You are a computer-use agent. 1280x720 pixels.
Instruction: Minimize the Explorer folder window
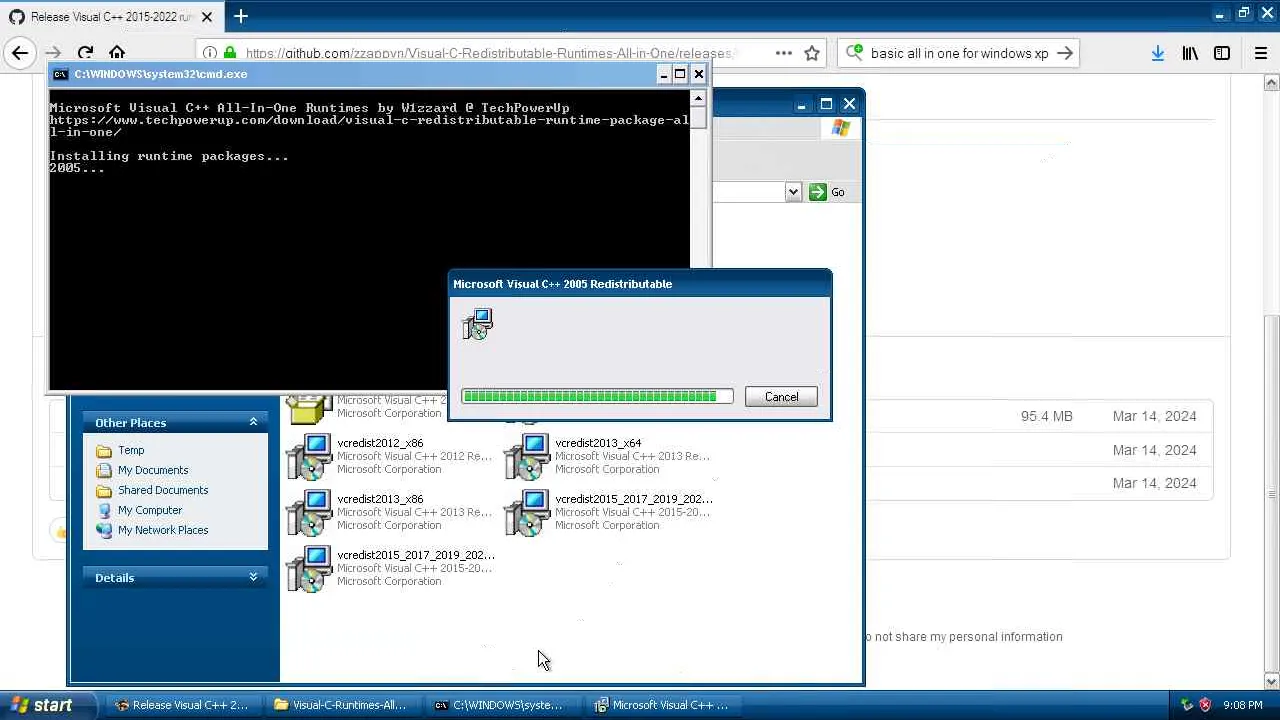click(x=802, y=104)
